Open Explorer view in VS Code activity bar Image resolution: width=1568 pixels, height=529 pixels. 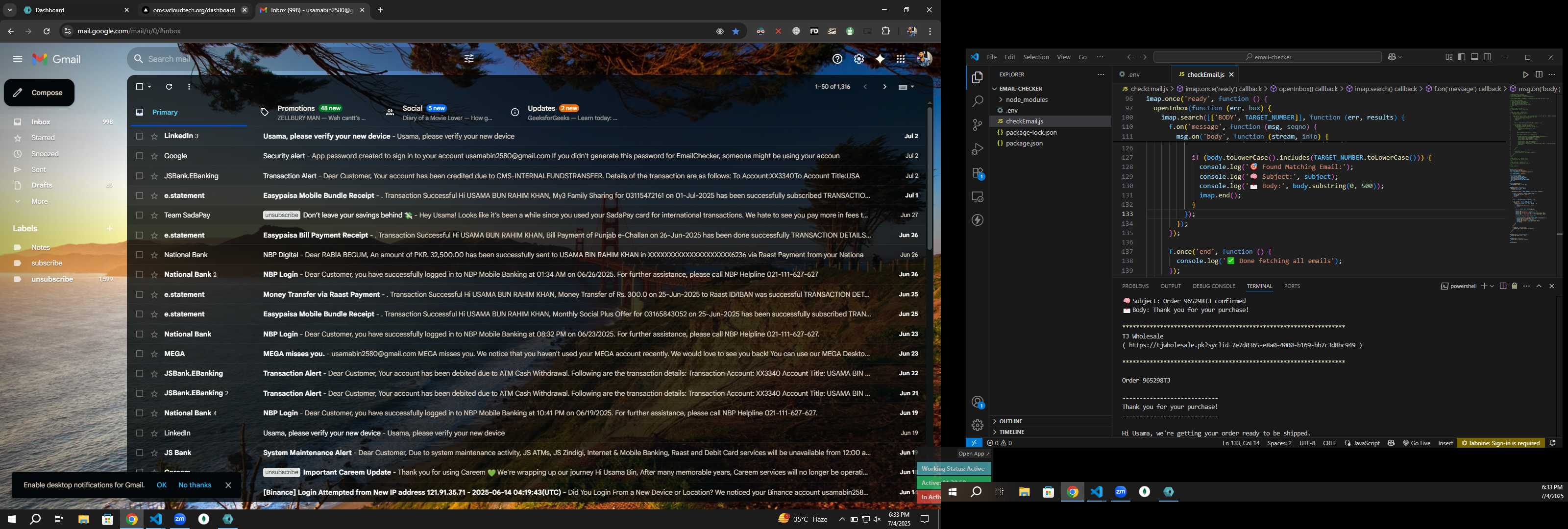click(977, 78)
